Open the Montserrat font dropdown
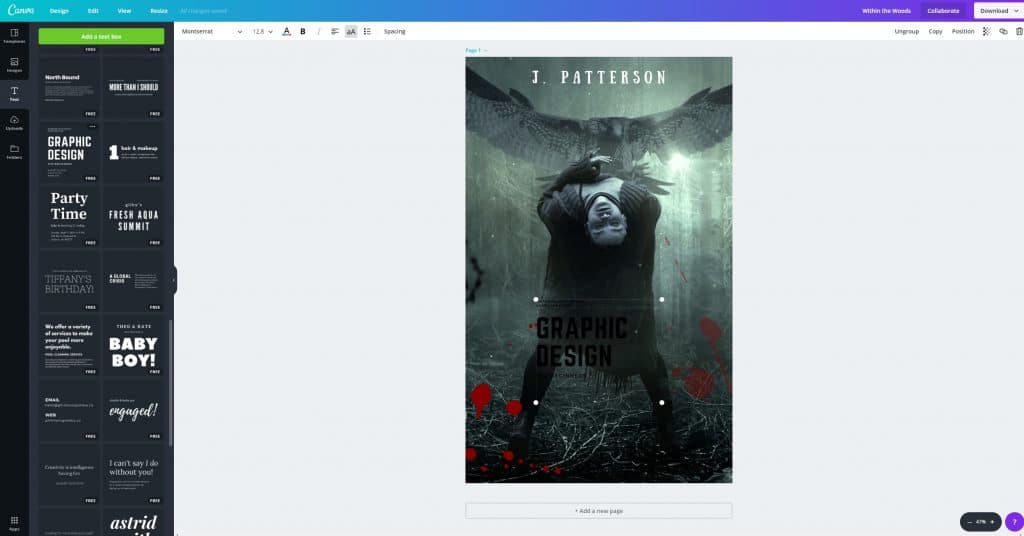Screen dimensions: 1024x536 click(212, 31)
